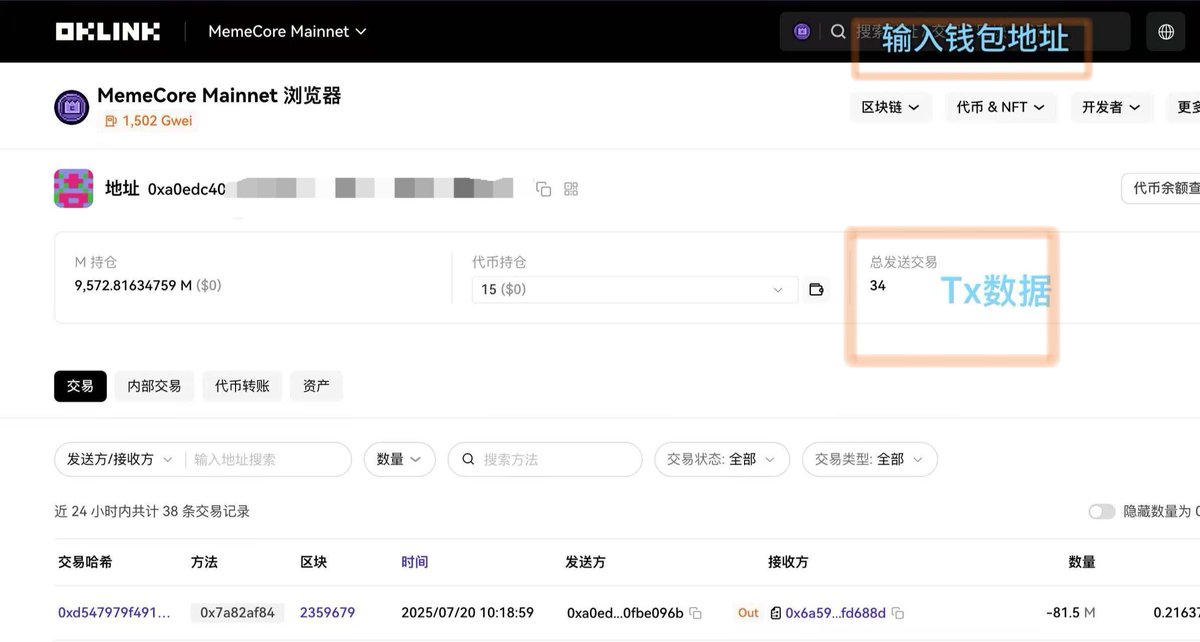Toggle the 隐藏数量为 0 switch

point(1102,511)
